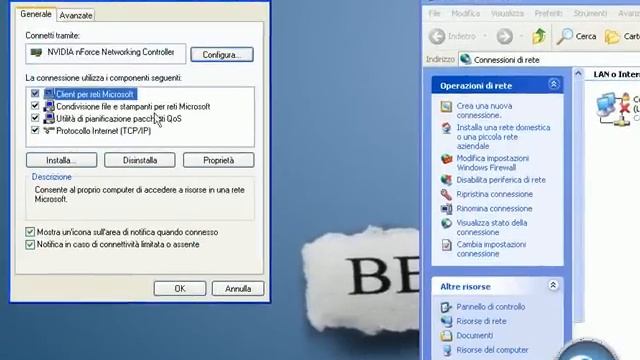Select Utilità di pianificazione QoS component icon
The width and height of the screenshot is (640, 360).
click(49, 118)
